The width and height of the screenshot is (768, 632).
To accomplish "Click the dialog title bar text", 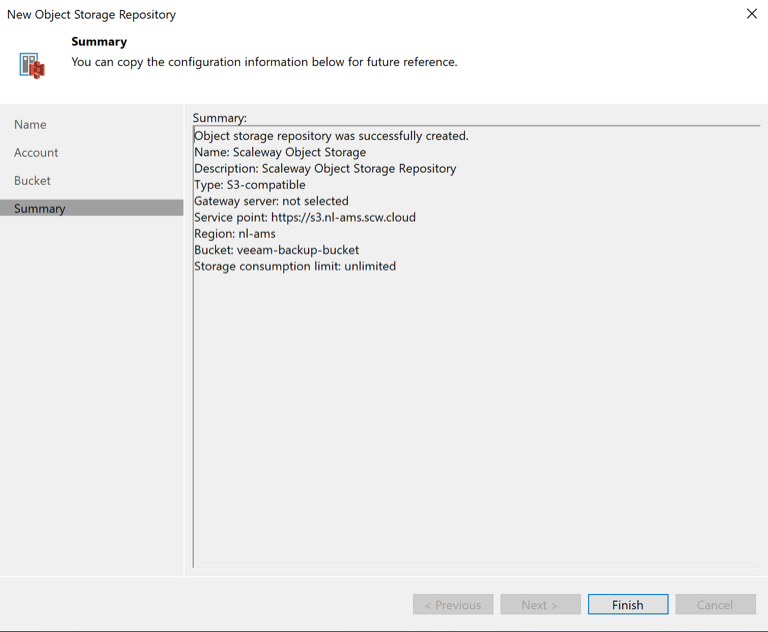I will pyautogui.click(x=92, y=15).
